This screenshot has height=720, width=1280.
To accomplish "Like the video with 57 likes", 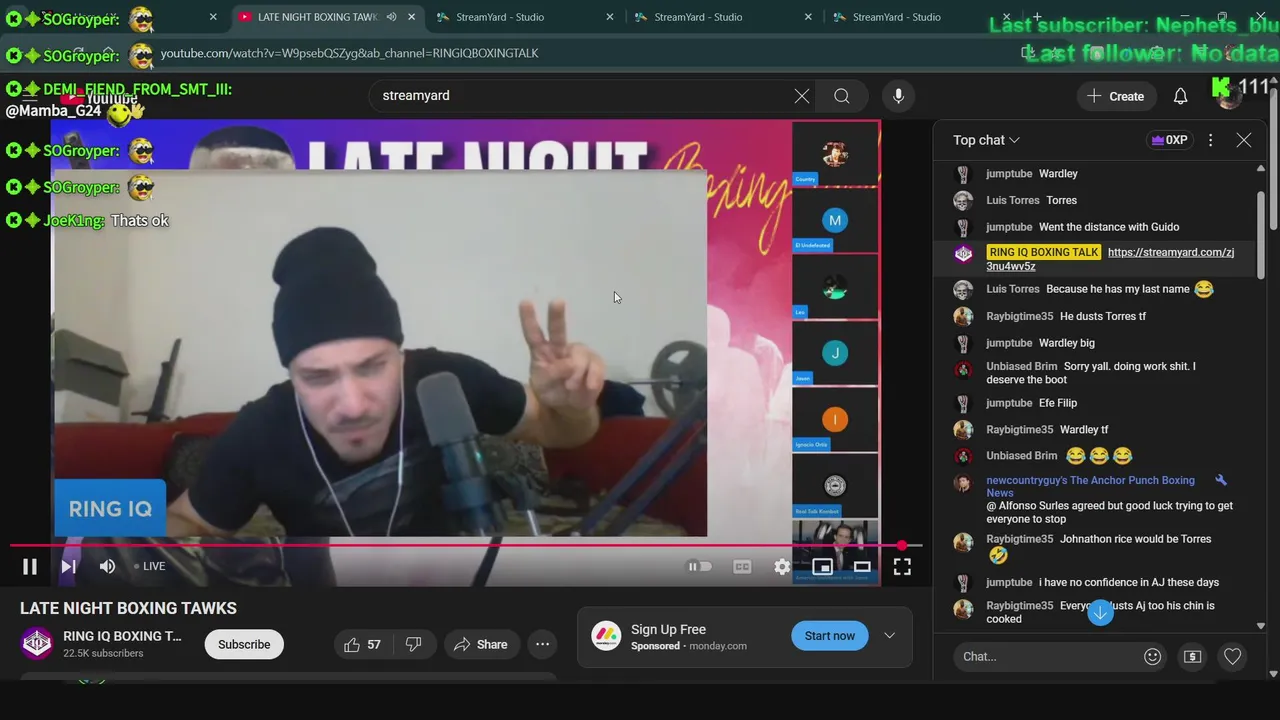I will [x=362, y=645].
